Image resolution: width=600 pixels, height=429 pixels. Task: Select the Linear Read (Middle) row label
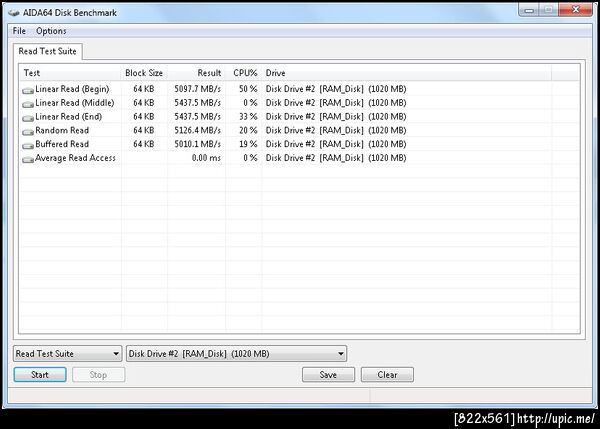pyautogui.click(x=75, y=103)
